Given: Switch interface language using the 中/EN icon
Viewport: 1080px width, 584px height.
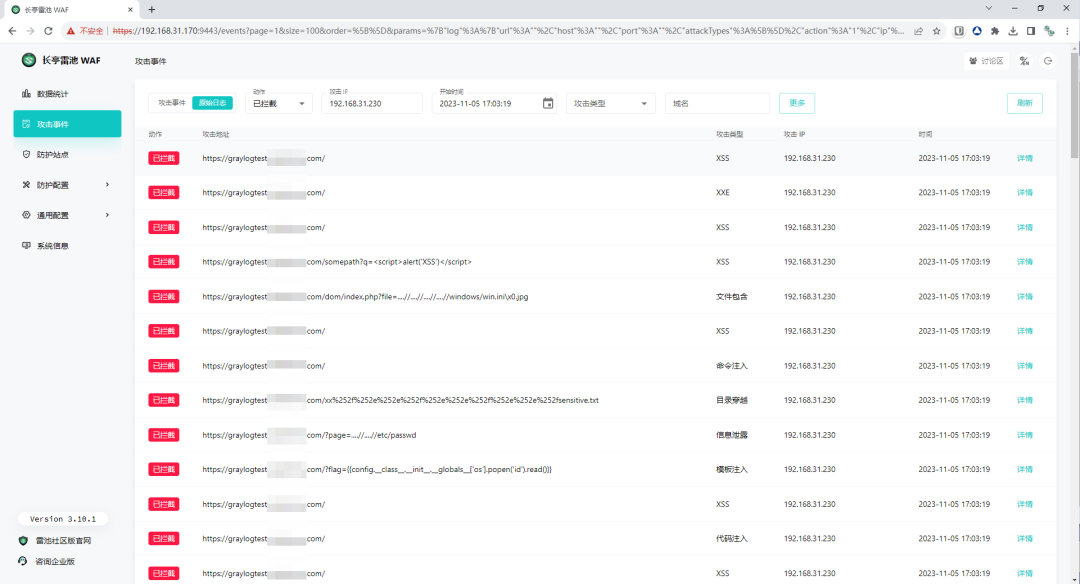Looking at the screenshot, I should (1024, 61).
